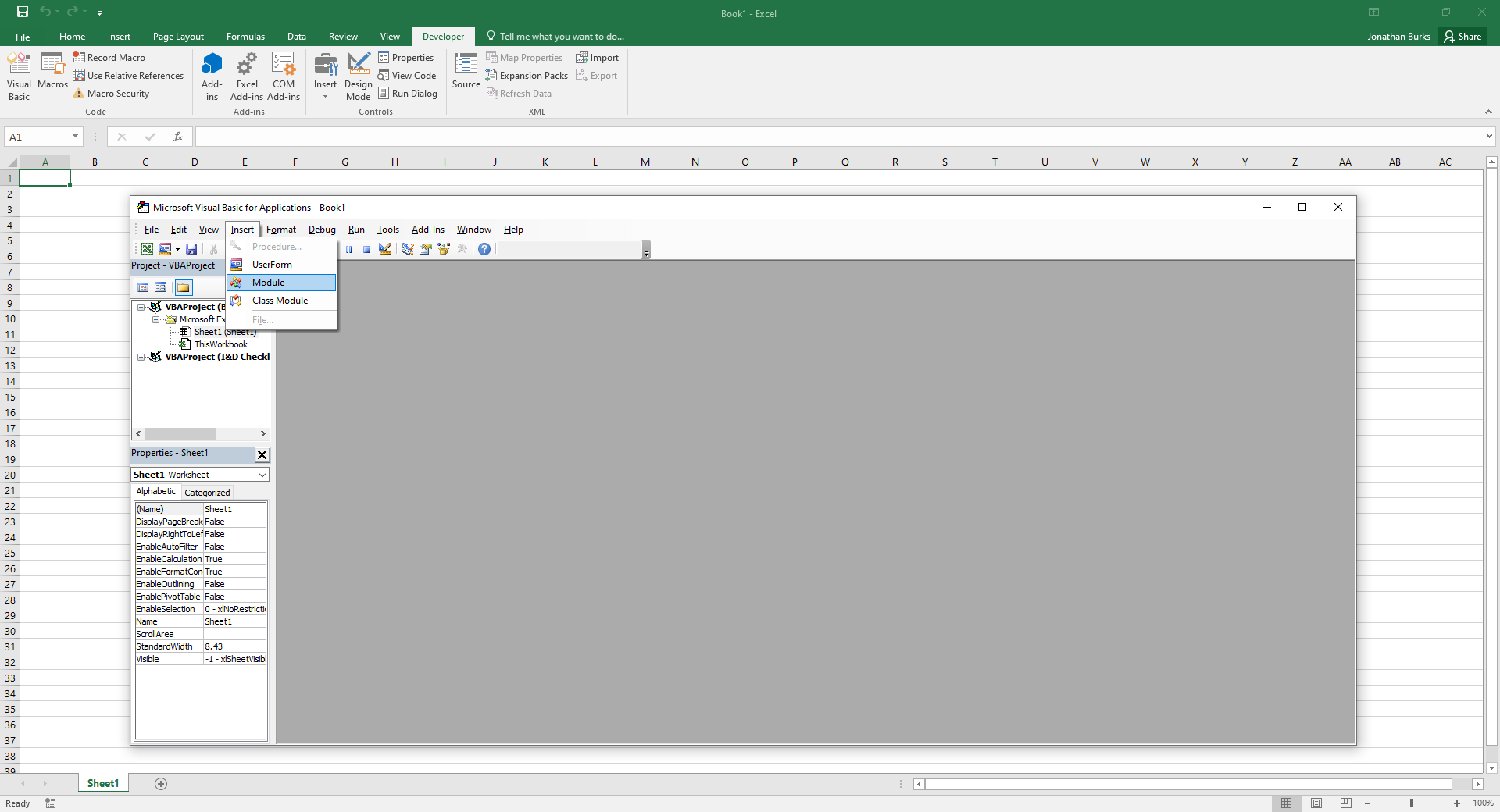The height and width of the screenshot is (812, 1500).
Task: Expand VBAProject (I&D Checkl tree node
Action: click(141, 357)
